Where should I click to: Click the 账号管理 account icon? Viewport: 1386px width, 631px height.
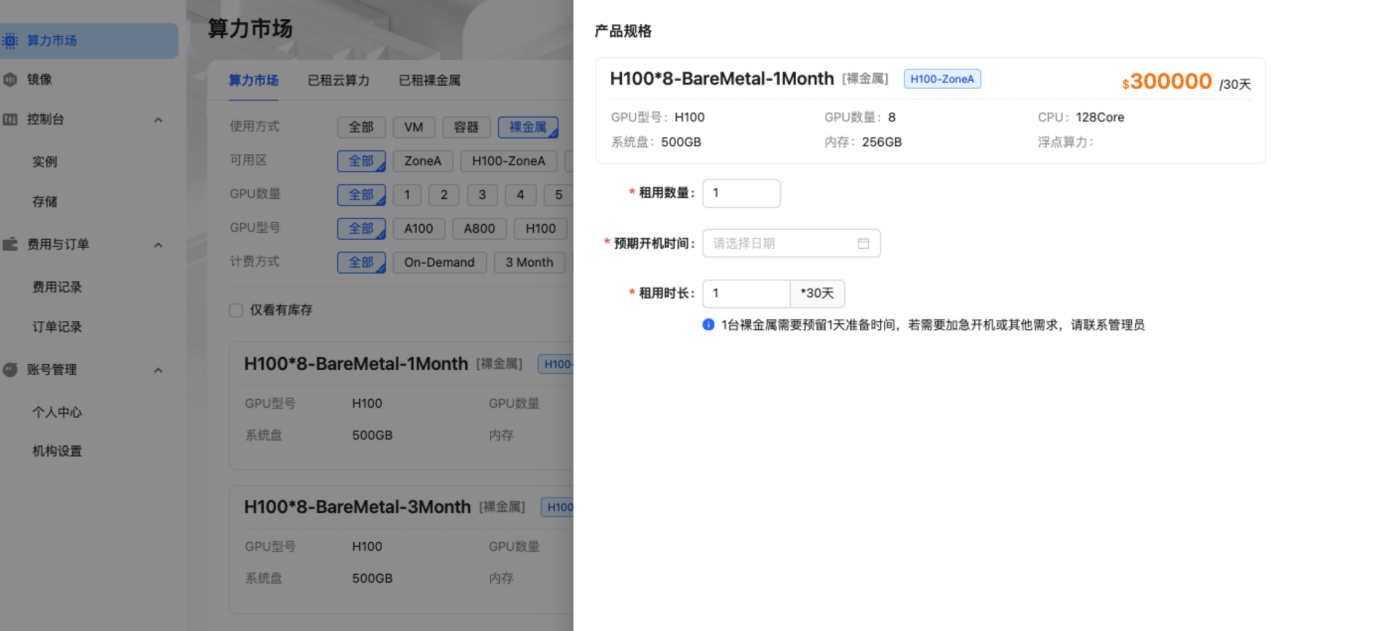click(10, 370)
